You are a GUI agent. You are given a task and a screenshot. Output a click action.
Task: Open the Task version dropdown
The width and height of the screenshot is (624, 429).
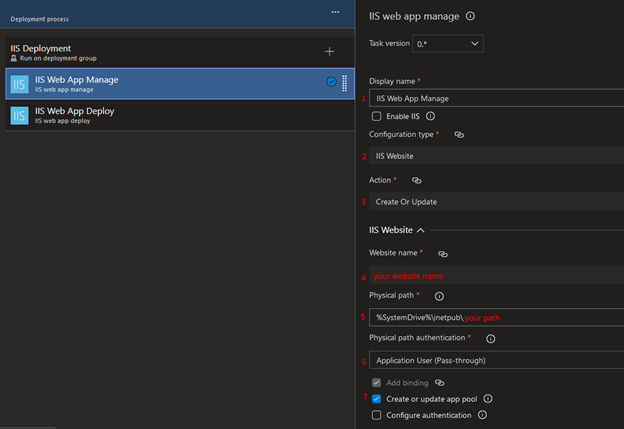(x=448, y=43)
